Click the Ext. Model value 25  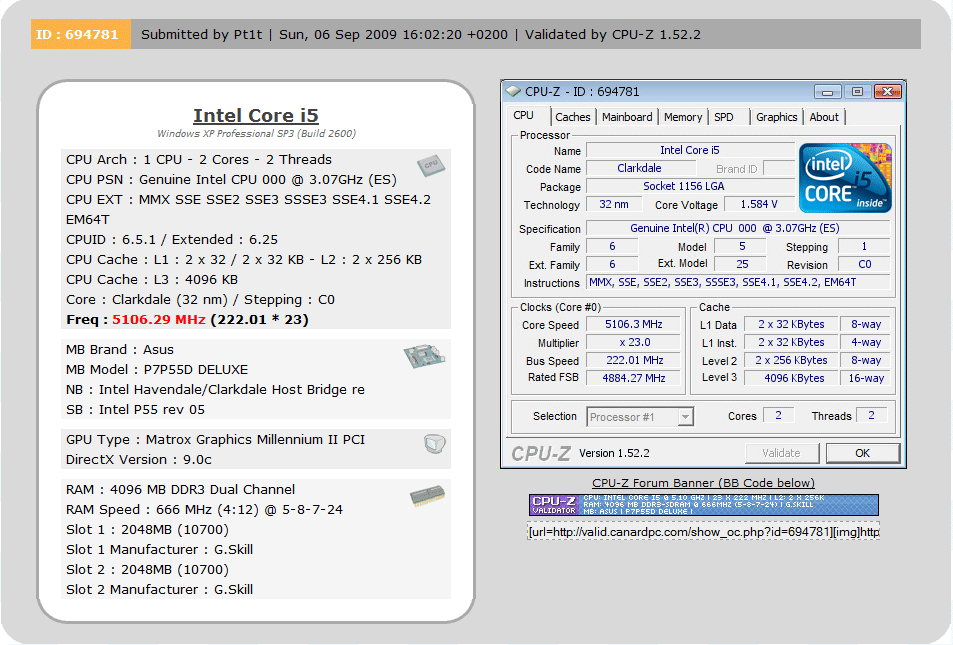[741, 264]
